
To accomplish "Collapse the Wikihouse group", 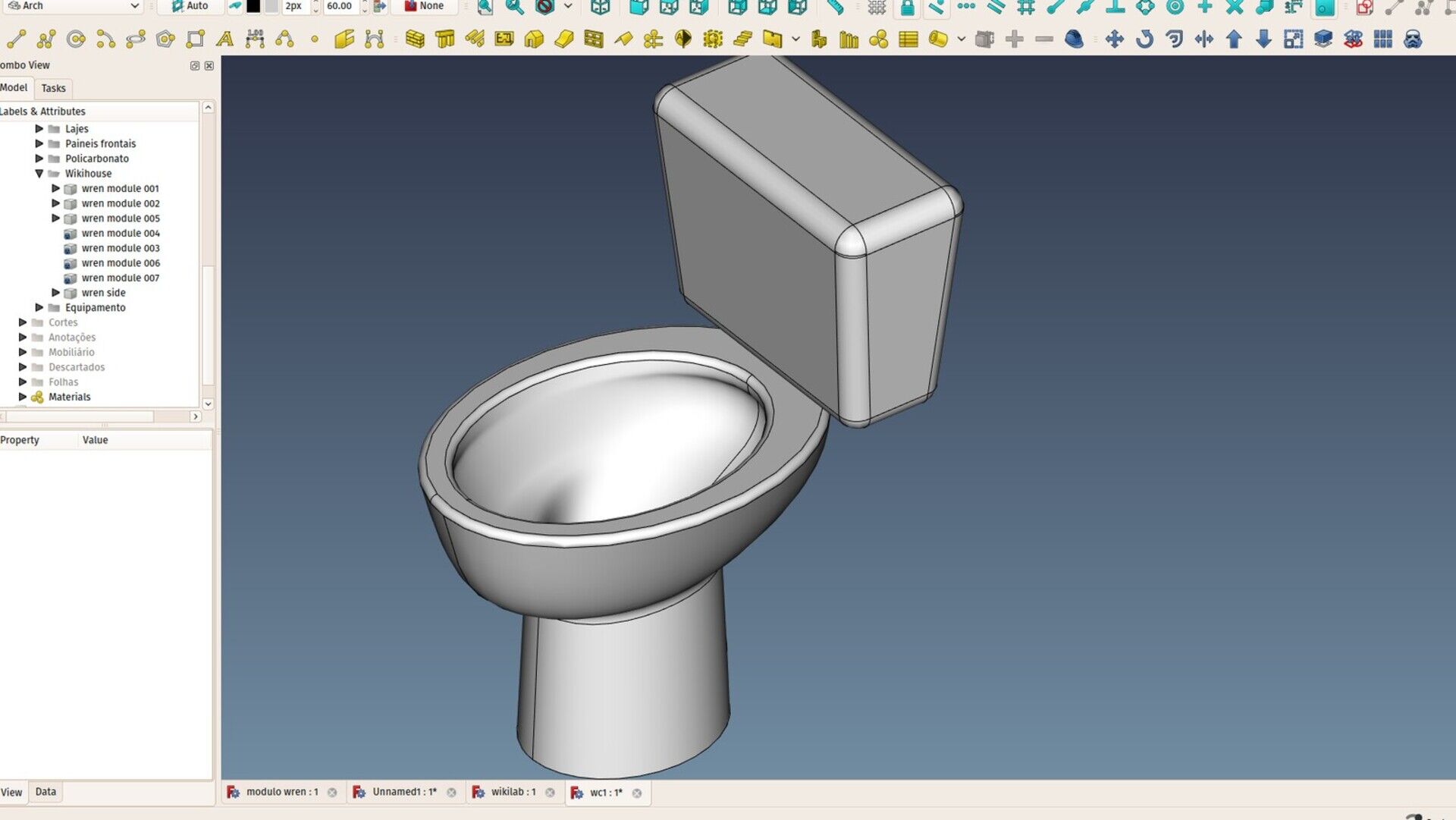I will pyautogui.click(x=39, y=174).
